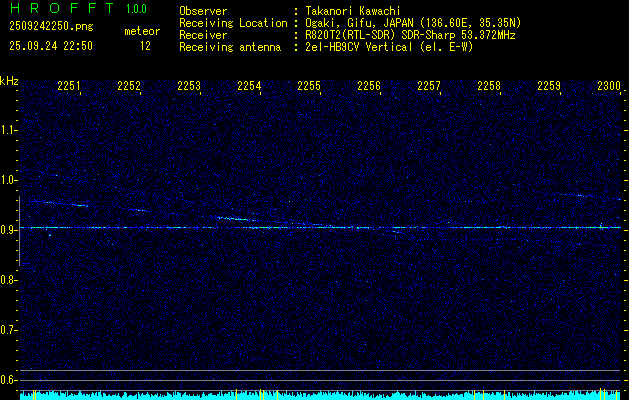Click the 2300 time marker
This screenshot has height=400, width=629.
coord(609,87)
